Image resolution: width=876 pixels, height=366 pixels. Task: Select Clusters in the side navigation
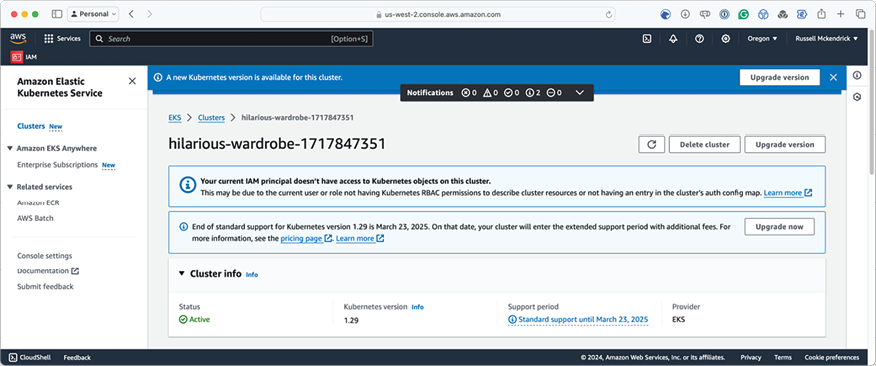(31, 126)
